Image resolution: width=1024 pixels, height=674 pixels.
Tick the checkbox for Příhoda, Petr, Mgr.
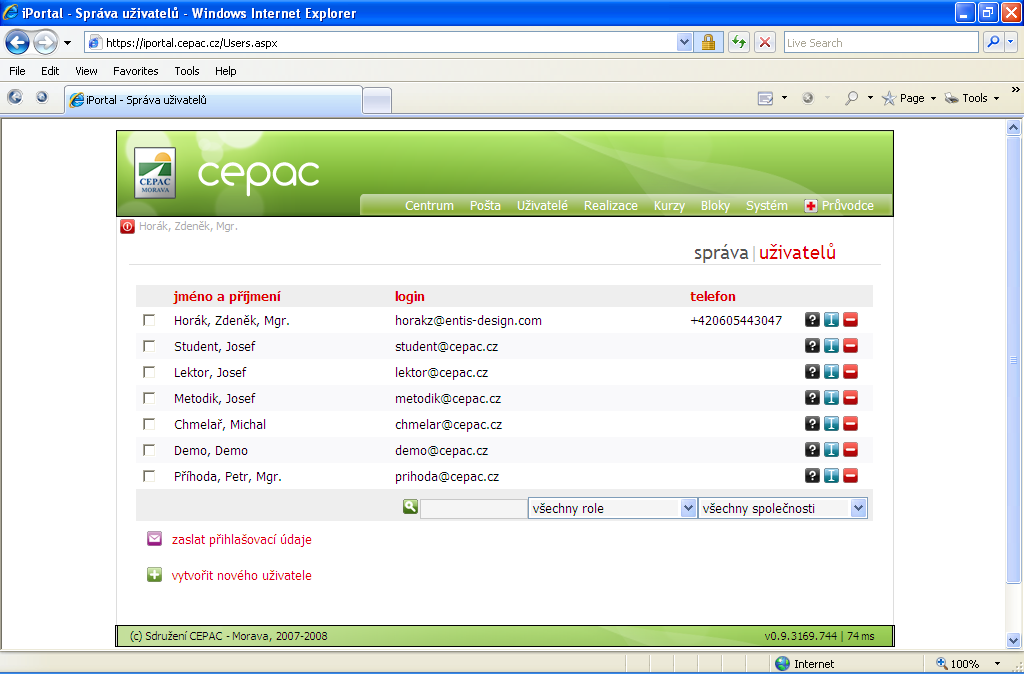149,476
